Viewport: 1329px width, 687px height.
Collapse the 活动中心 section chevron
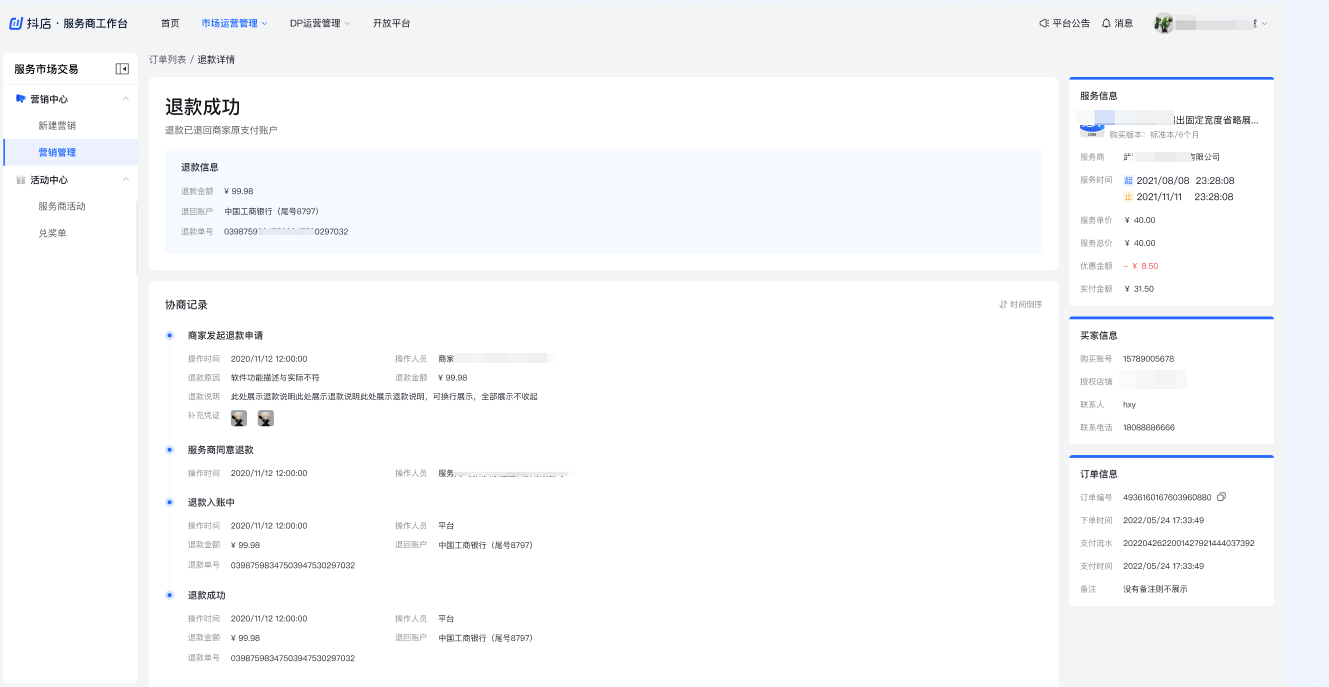(125, 180)
